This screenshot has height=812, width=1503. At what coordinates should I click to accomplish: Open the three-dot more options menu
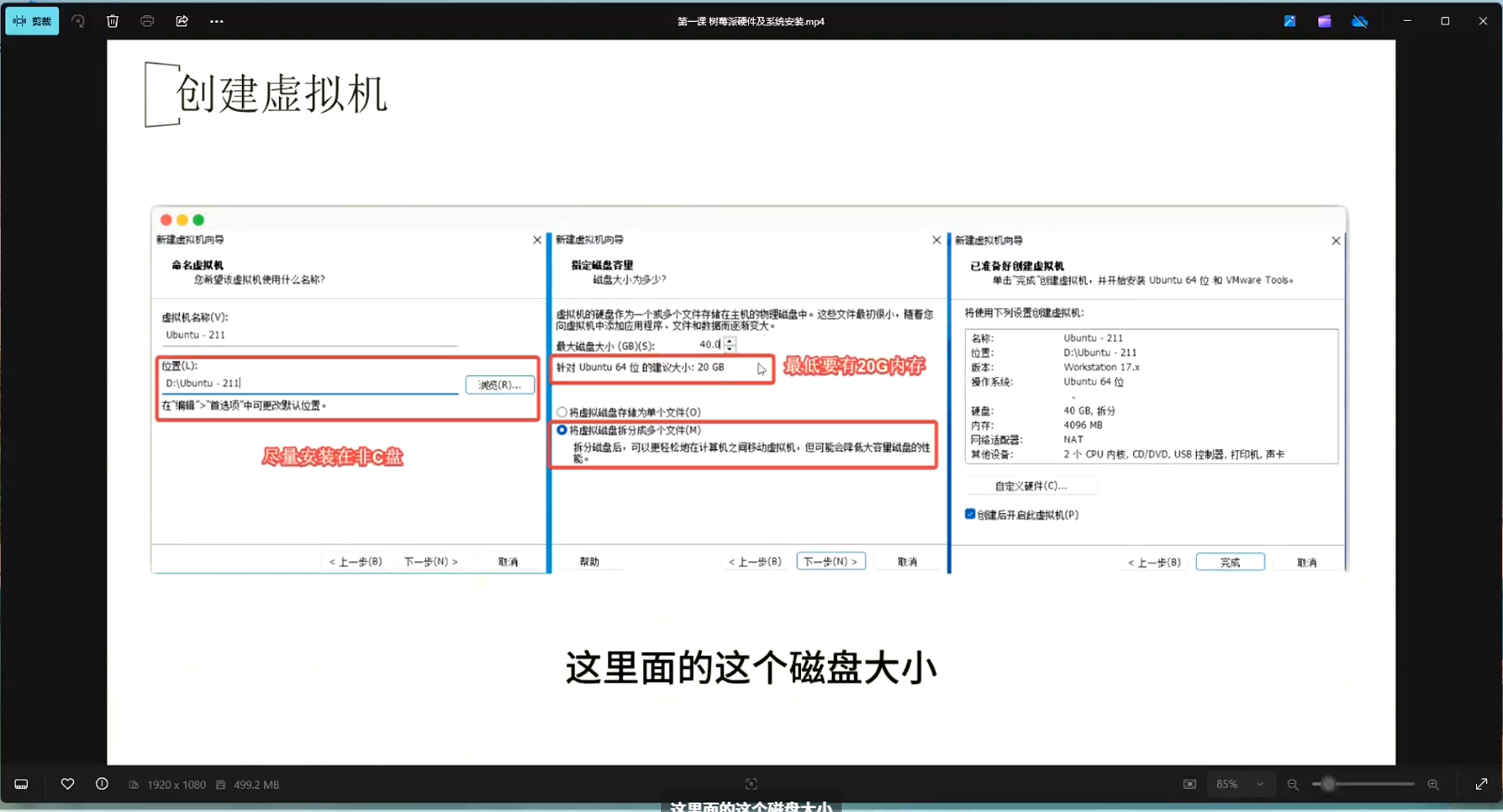click(216, 21)
